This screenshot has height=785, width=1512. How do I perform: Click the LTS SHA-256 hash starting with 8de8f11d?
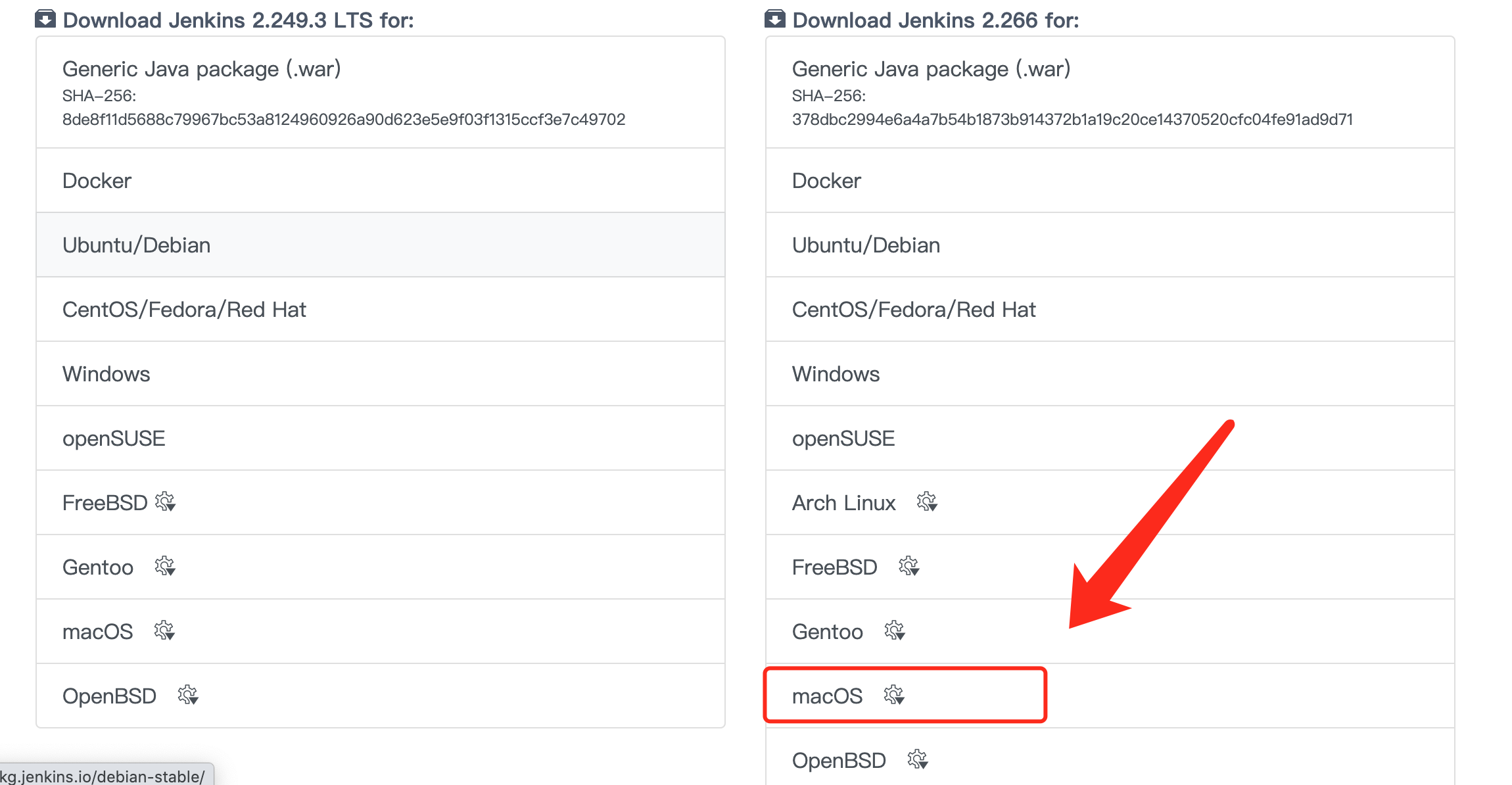344,120
